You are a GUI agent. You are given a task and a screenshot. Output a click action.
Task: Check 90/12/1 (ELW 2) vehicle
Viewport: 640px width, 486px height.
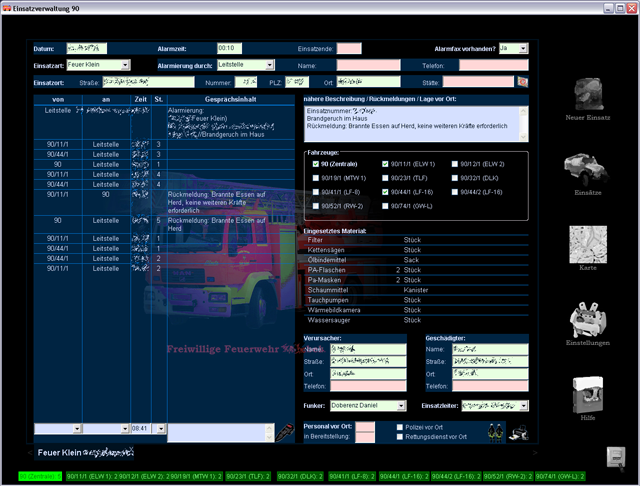[455, 164]
